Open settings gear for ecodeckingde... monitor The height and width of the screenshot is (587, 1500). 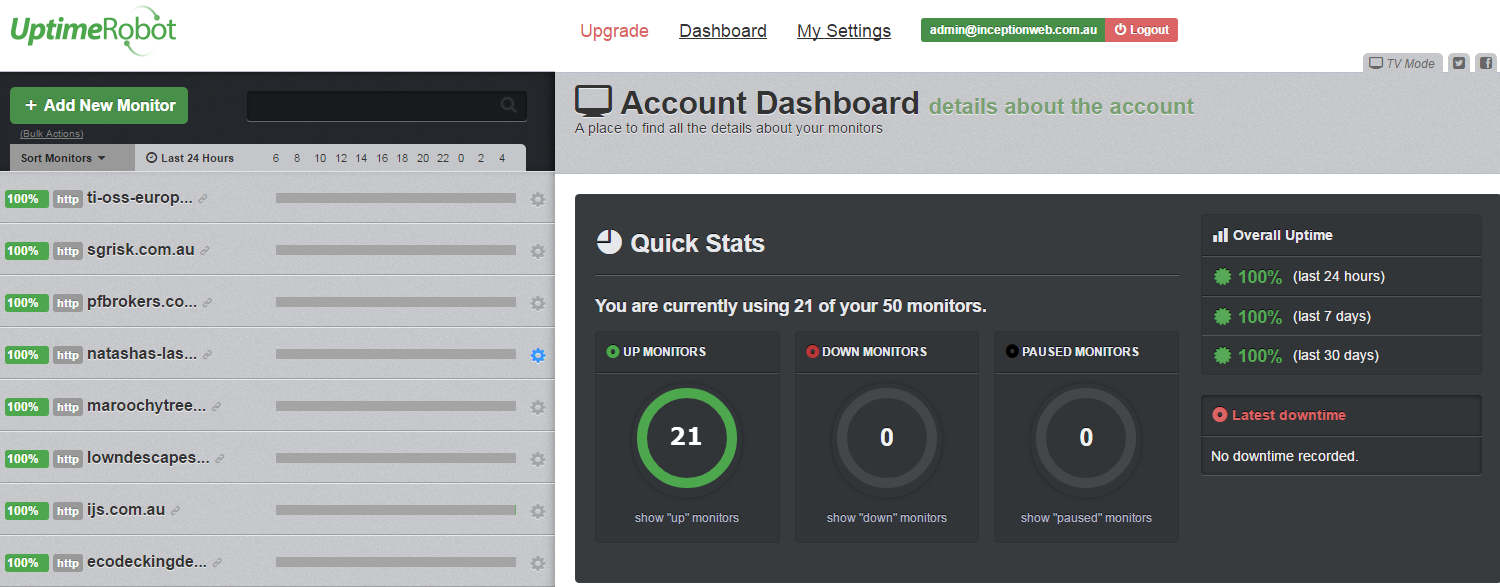[x=538, y=563]
